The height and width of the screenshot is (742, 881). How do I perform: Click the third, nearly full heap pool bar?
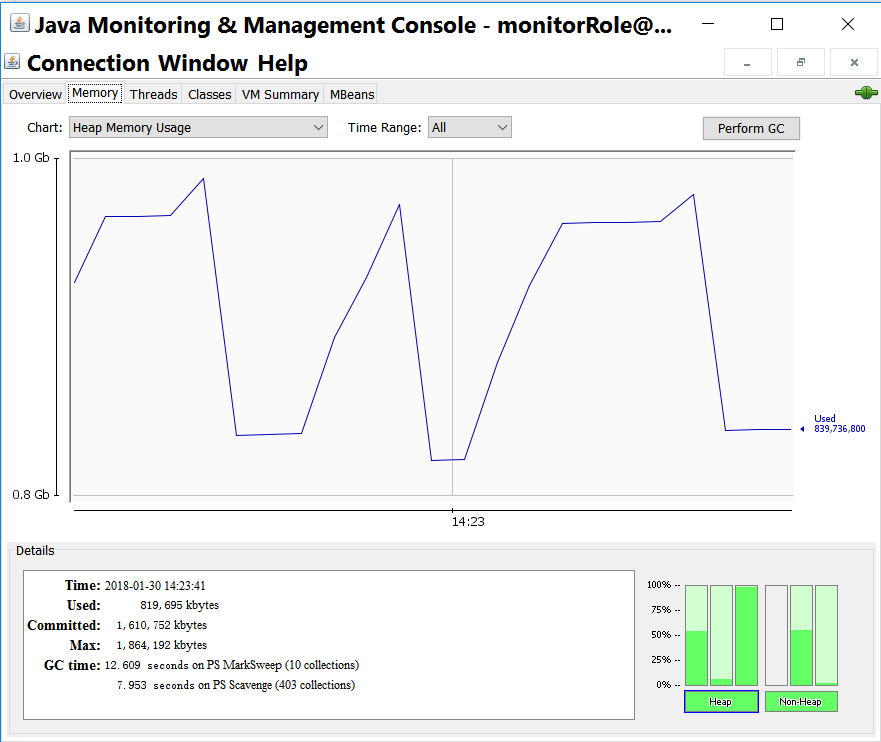(x=747, y=635)
